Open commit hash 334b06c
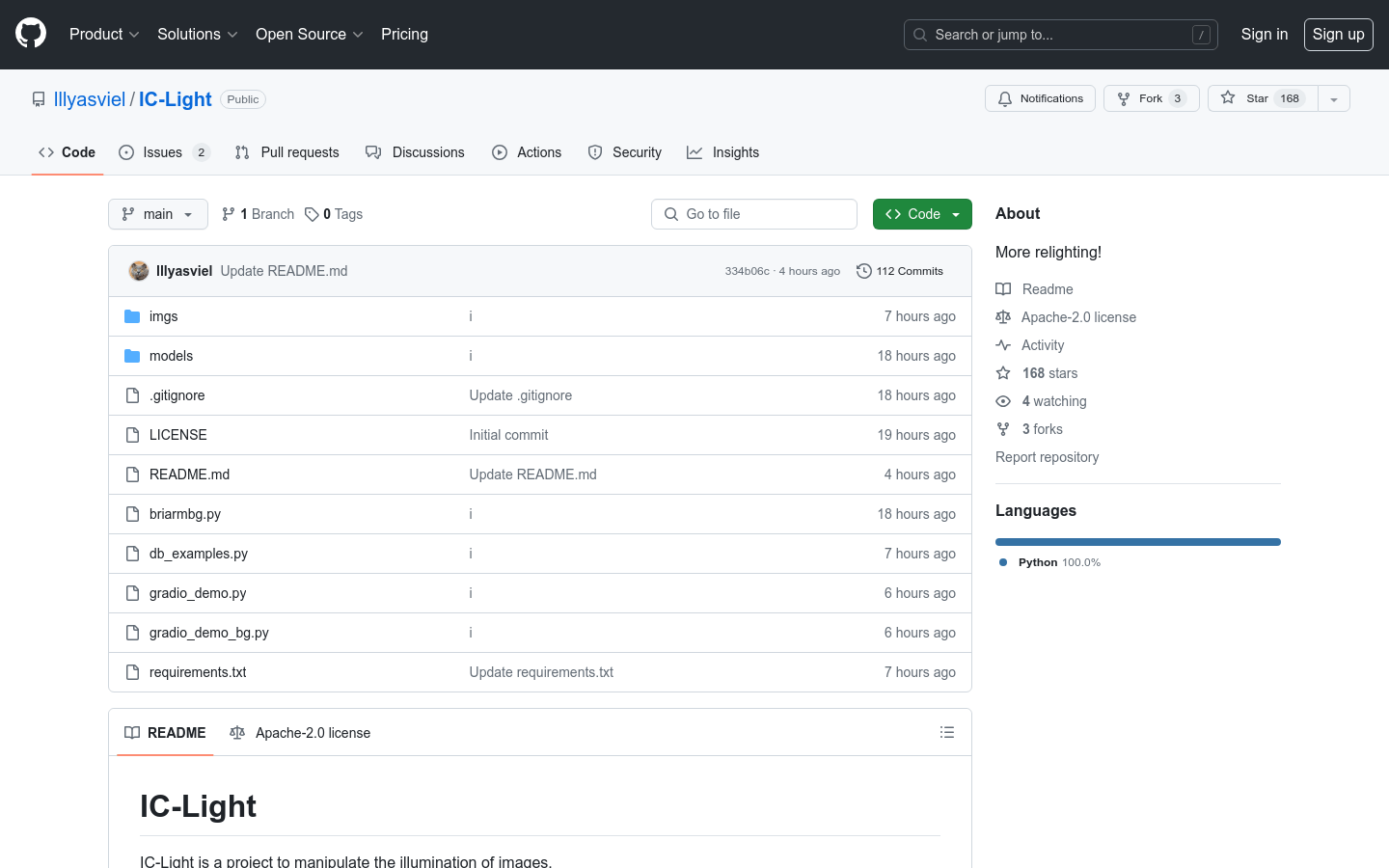This screenshot has width=1389, height=868. tap(747, 271)
